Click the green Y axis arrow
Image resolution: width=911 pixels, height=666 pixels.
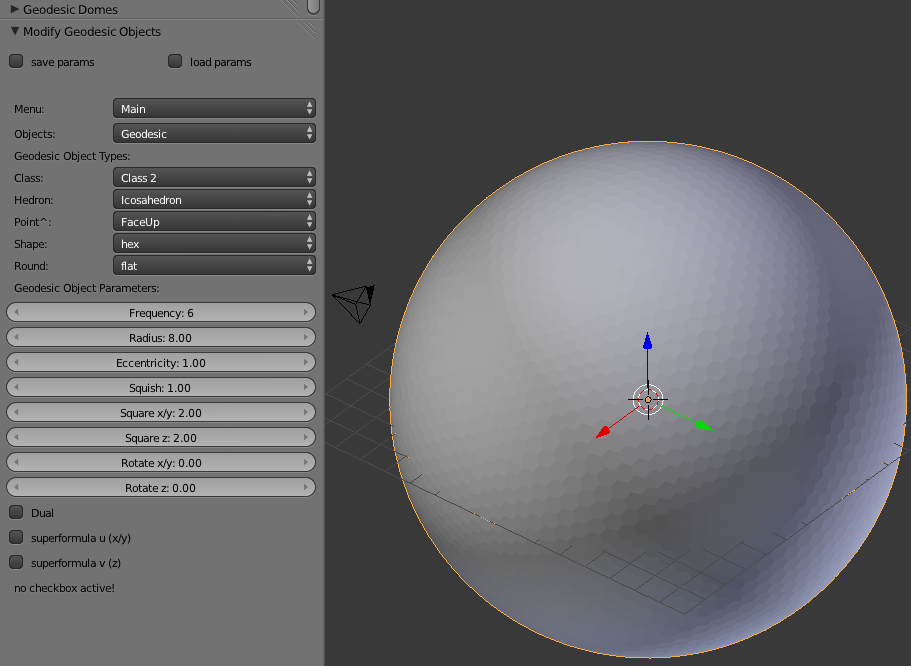pyautogui.click(x=703, y=425)
